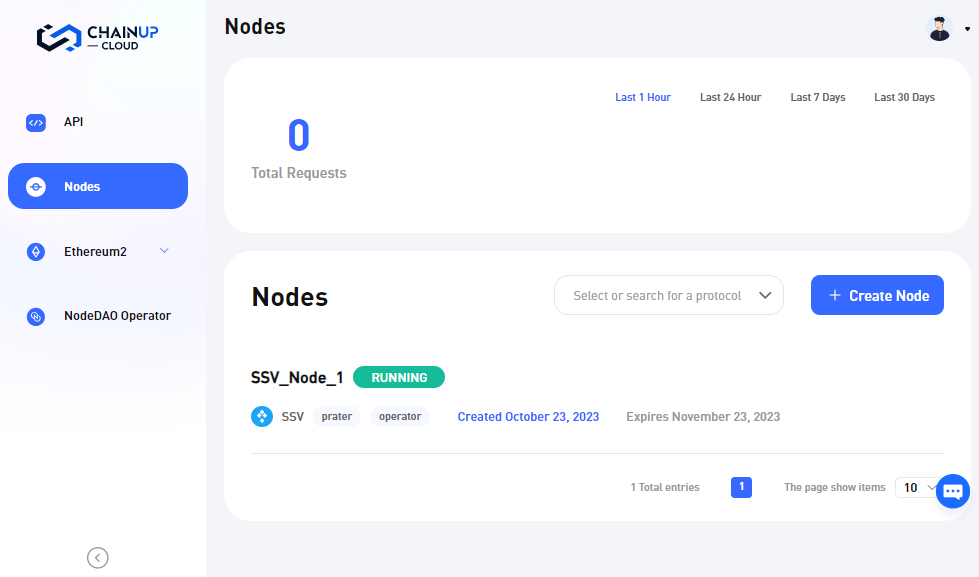Switch to Last 7 Days range
Screen dimensions: 979x577
(817, 98)
